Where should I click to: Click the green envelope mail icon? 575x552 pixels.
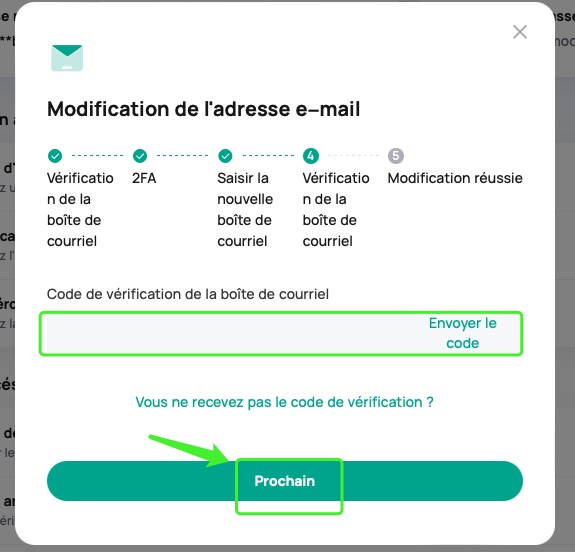pyautogui.click(x=67, y=58)
